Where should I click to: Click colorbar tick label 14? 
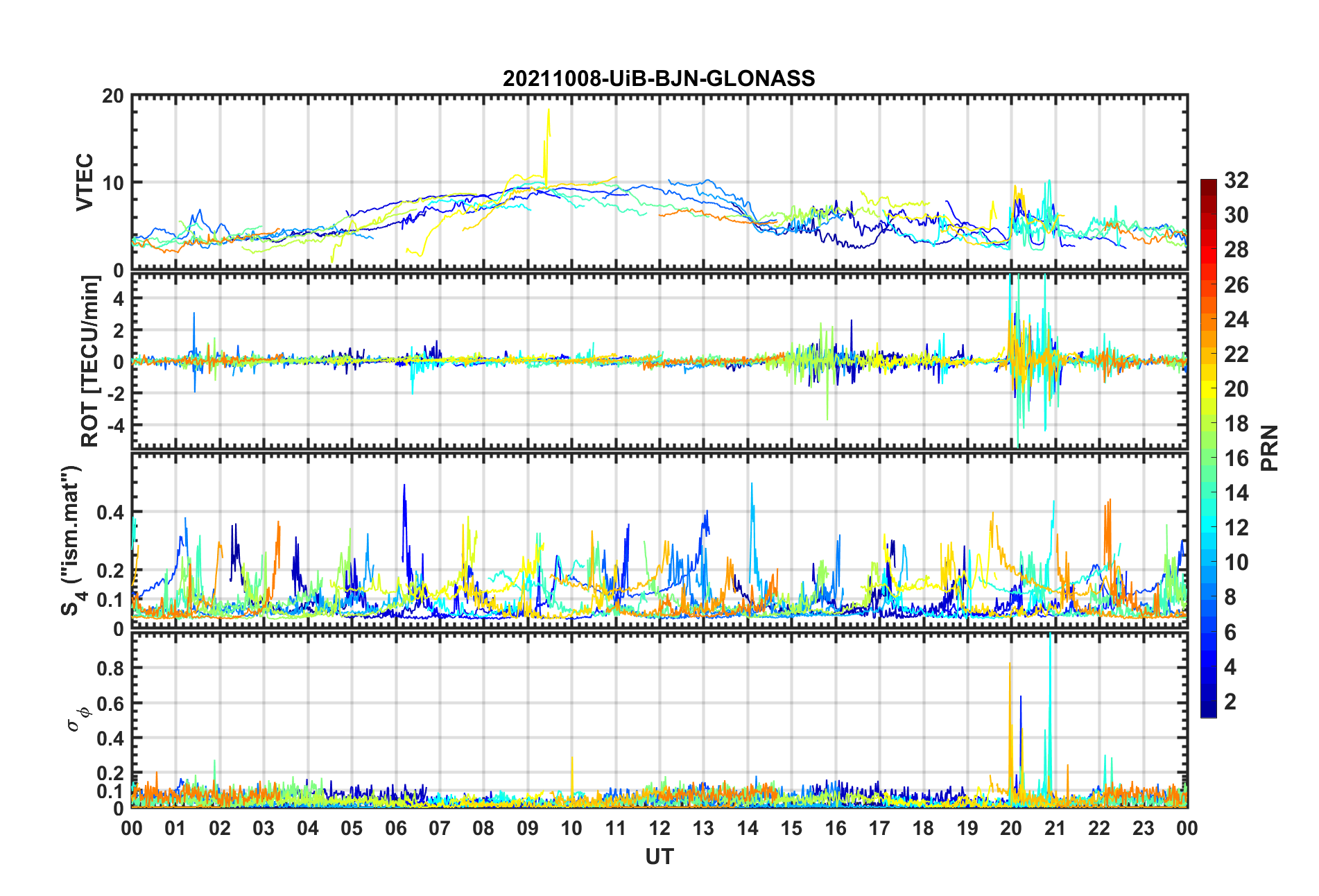pyautogui.click(x=1236, y=493)
